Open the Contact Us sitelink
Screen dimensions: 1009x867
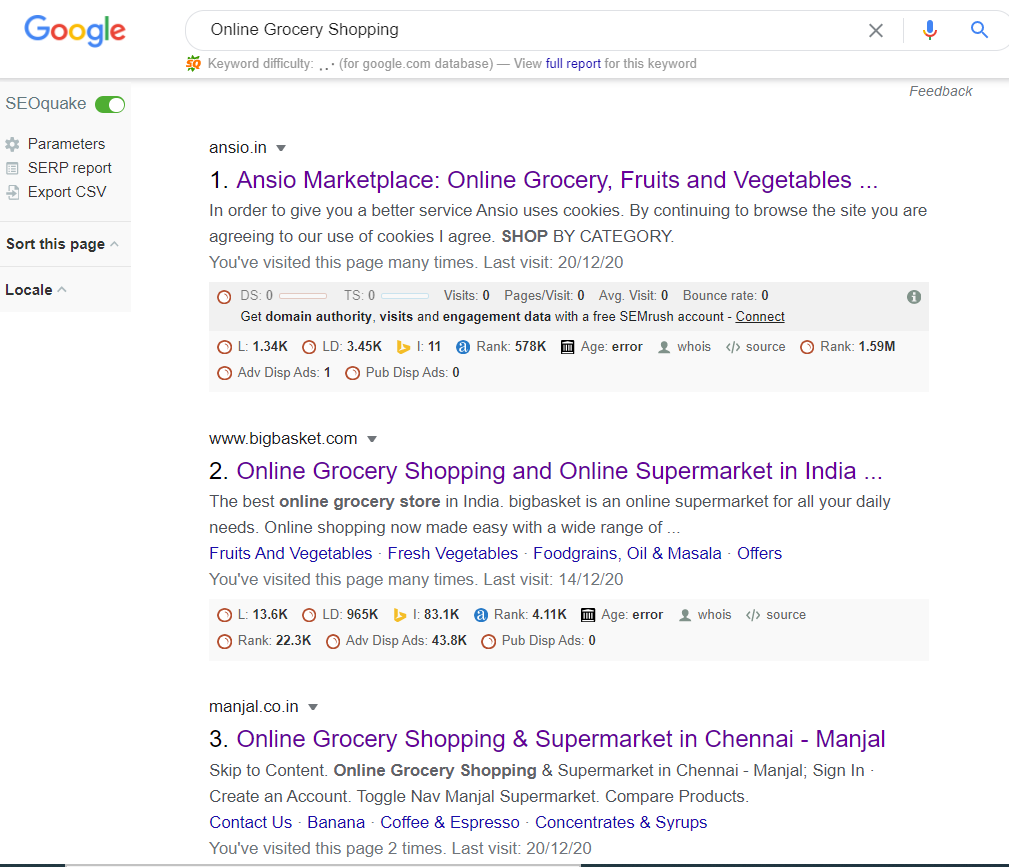click(x=250, y=823)
